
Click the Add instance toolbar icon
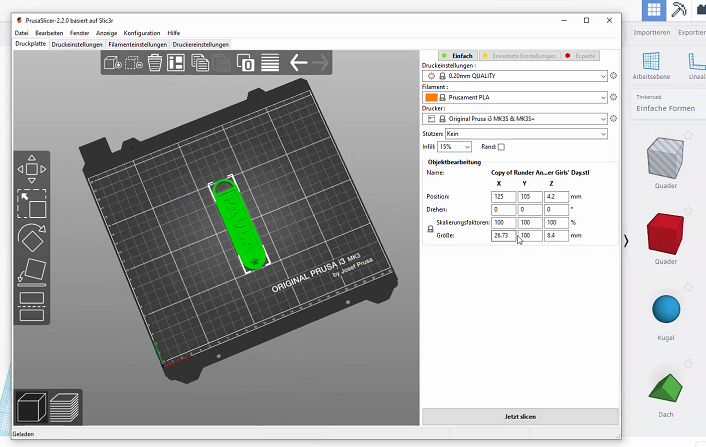tap(246, 63)
